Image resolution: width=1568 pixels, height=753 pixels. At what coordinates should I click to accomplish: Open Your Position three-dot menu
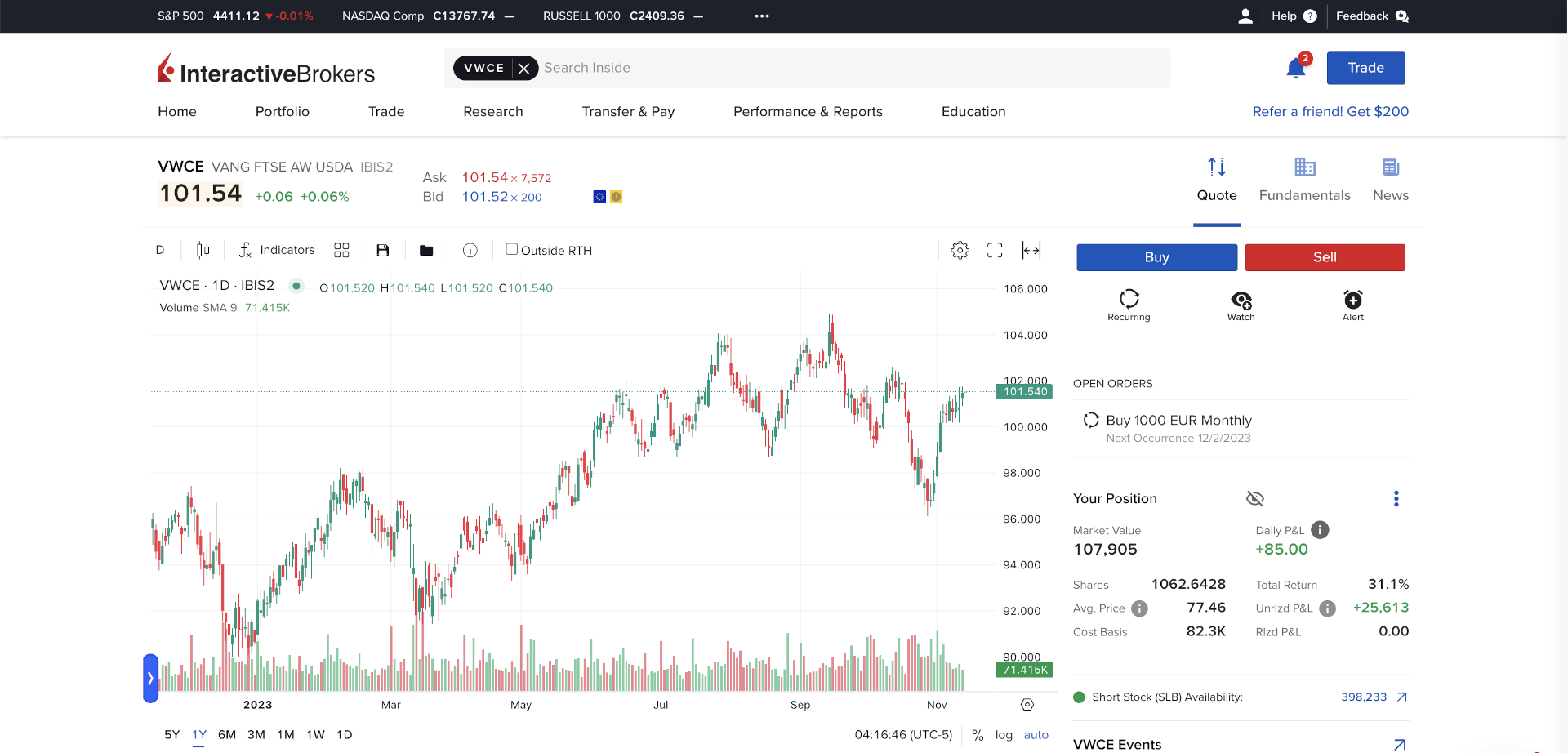pos(1396,498)
